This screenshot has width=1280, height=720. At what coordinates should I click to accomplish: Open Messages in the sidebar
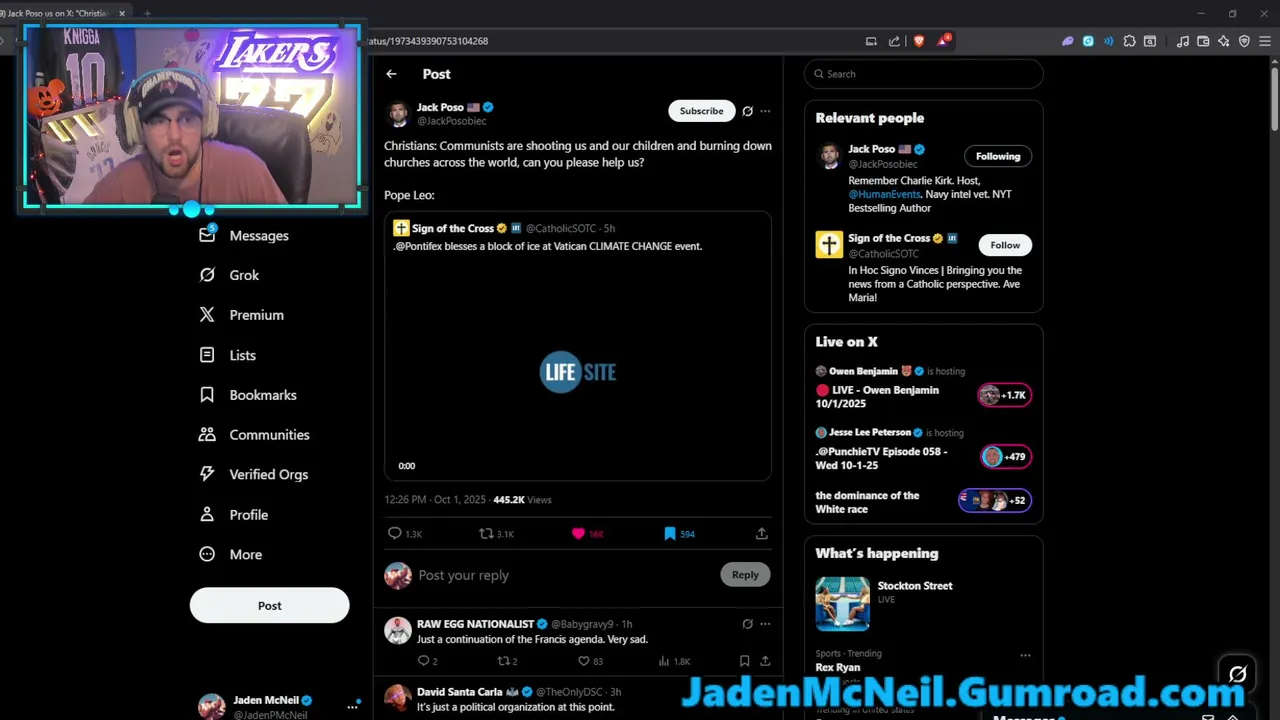pos(244,235)
